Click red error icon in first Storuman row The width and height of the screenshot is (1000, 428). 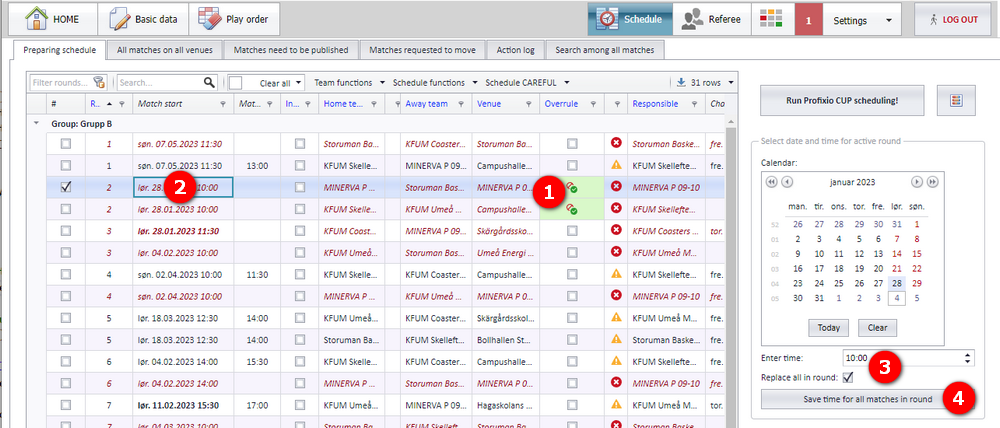(616, 144)
